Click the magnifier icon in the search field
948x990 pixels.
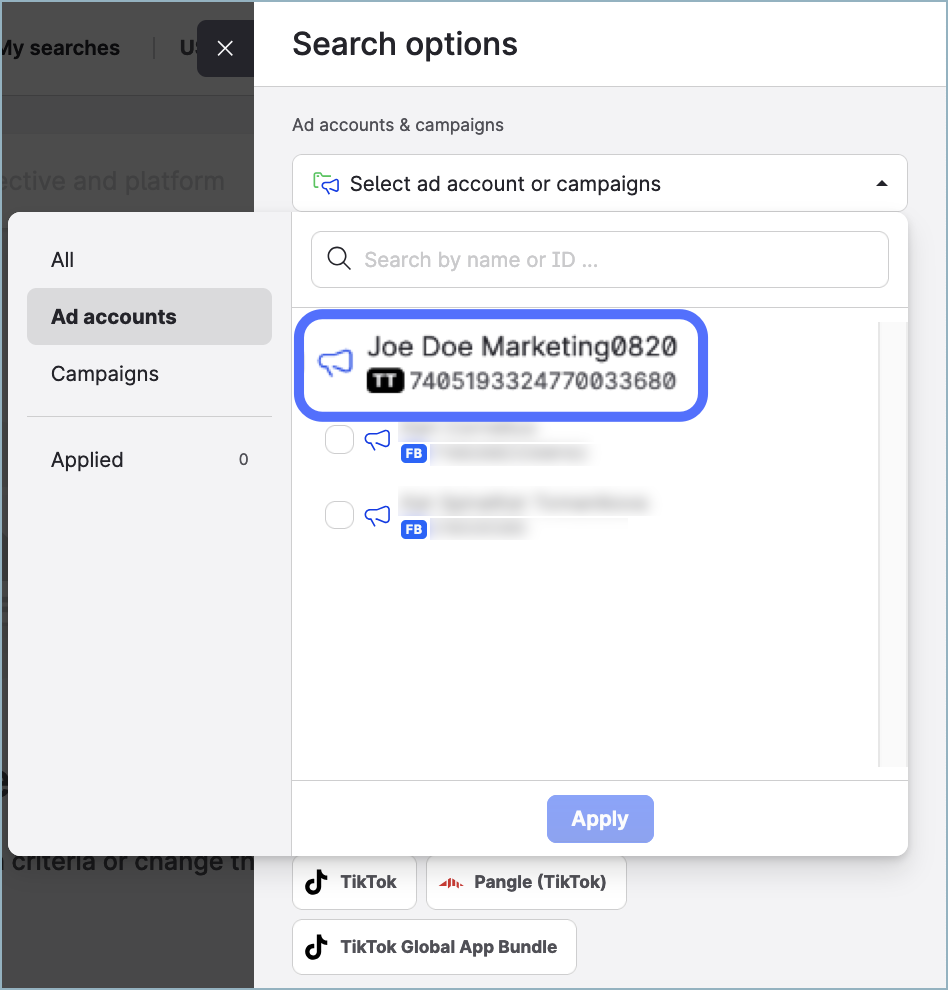click(x=339, y=260)
